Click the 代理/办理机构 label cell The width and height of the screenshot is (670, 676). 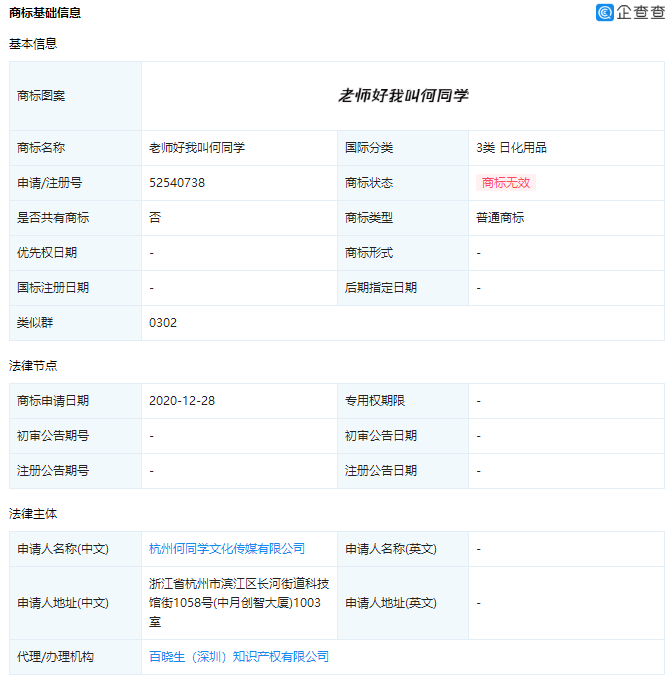pyautogui.click(x=75, y=657)
